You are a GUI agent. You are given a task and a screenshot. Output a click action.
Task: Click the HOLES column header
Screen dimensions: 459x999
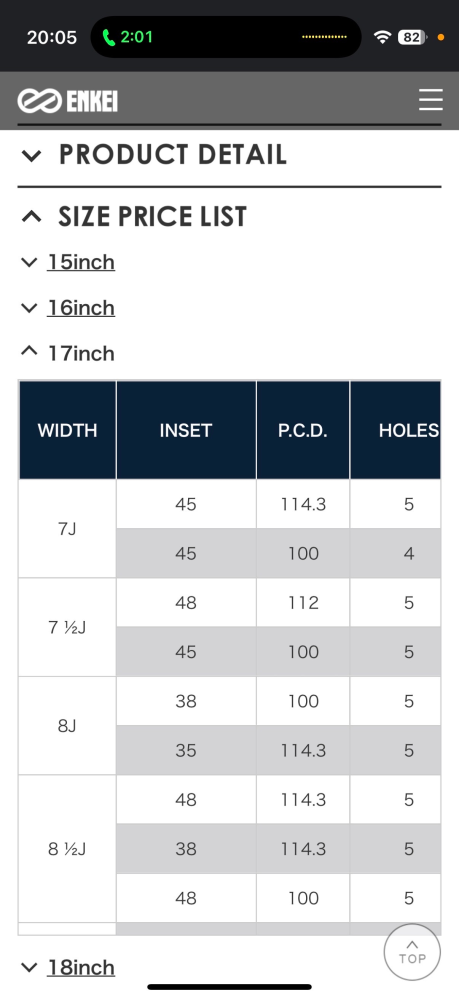click(395, 430)
